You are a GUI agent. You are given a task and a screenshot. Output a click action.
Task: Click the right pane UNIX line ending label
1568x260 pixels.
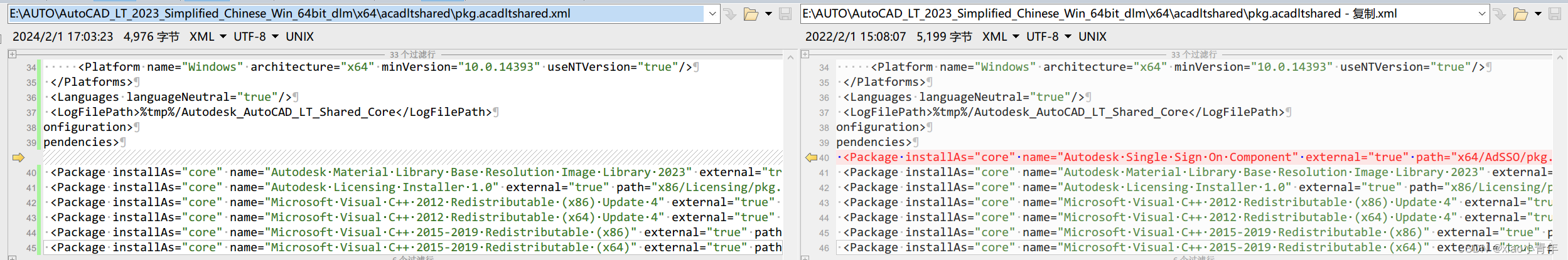(1093, 36)
